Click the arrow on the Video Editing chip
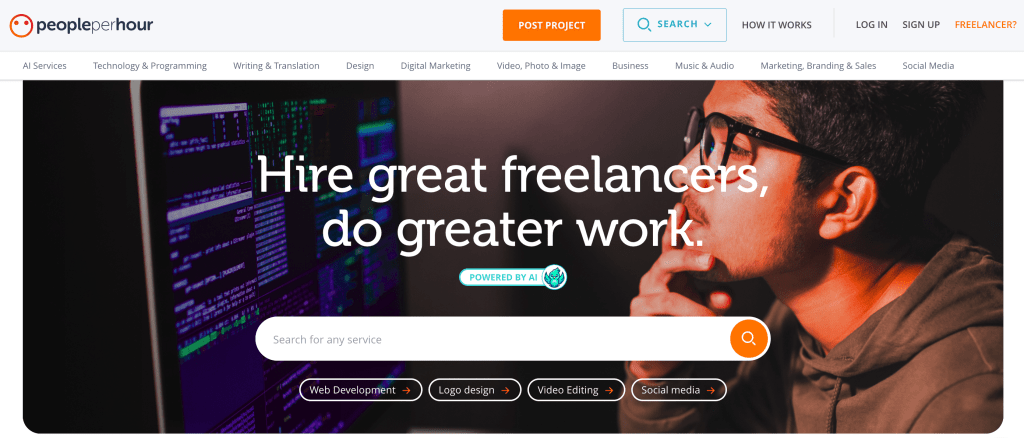Viewport: 1024px width, 438px height. coord(609,390)
